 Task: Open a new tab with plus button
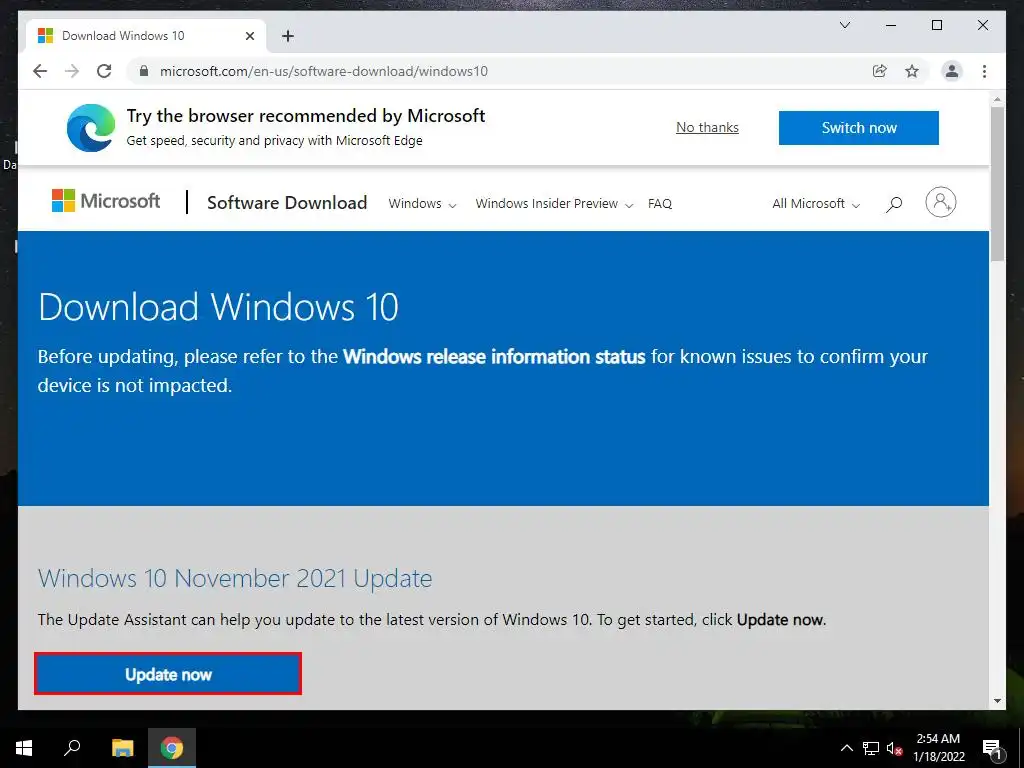pos(288,36)
